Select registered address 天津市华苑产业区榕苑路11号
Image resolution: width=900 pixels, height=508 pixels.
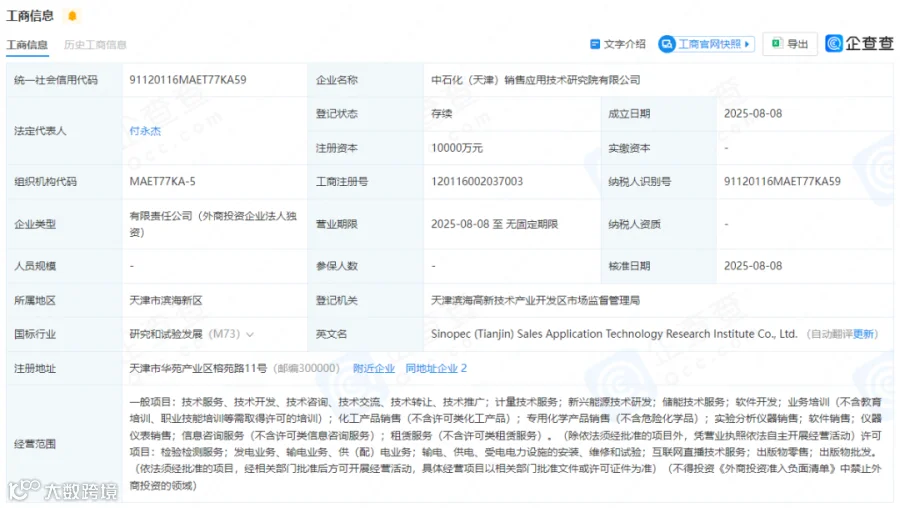[x=198, y=369]
